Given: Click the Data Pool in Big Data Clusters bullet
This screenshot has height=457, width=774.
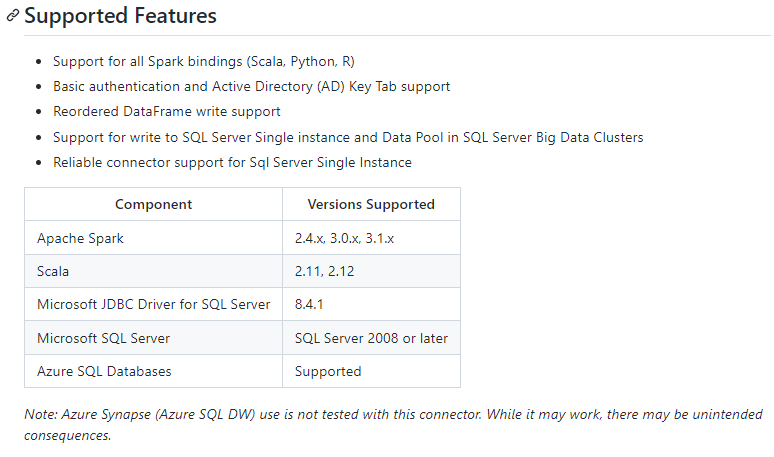Looking at the screenshot, I should (348, 137).
